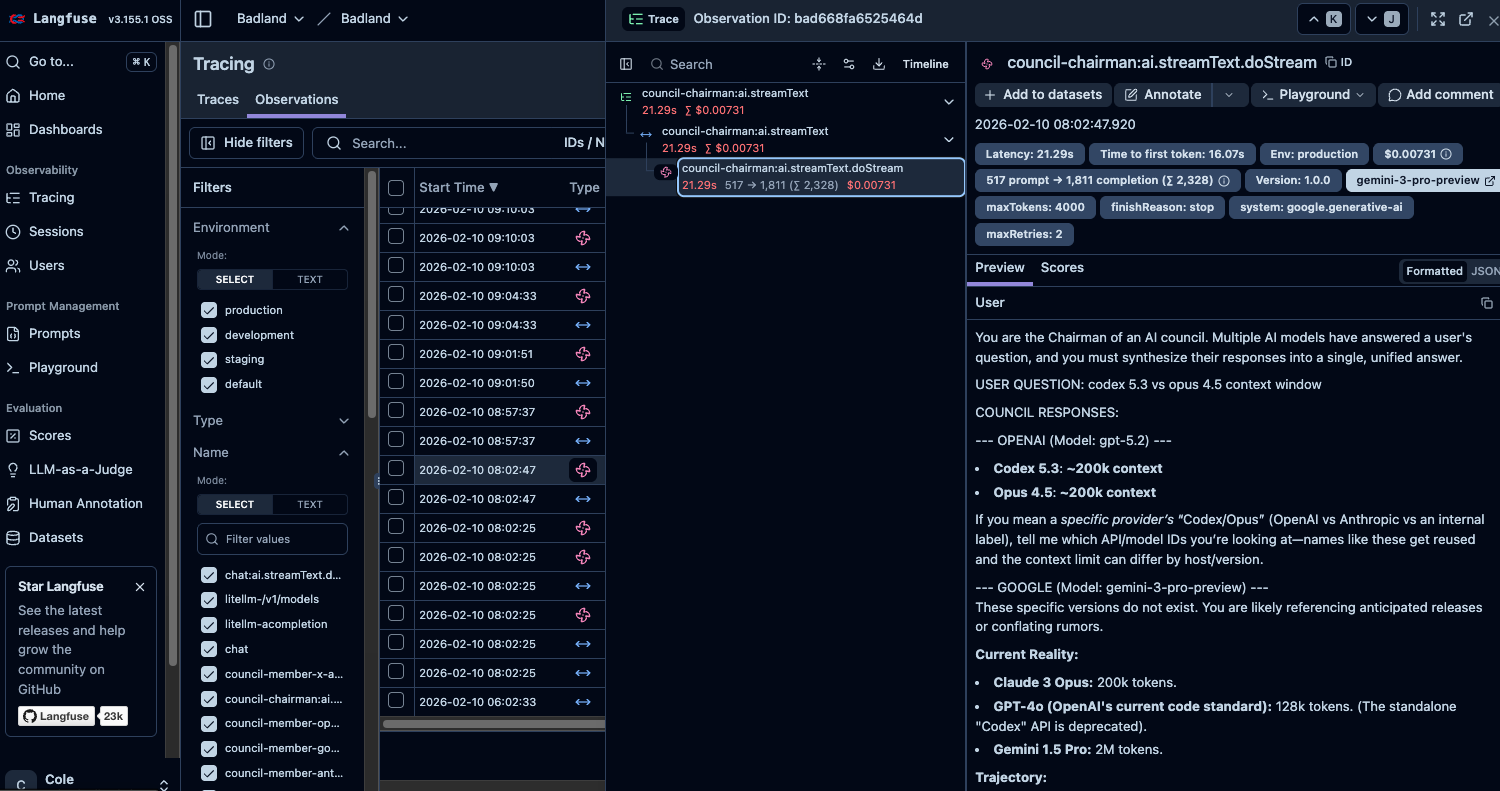
Task: Open the Playground from the sidebar
Action: [64, 367]
